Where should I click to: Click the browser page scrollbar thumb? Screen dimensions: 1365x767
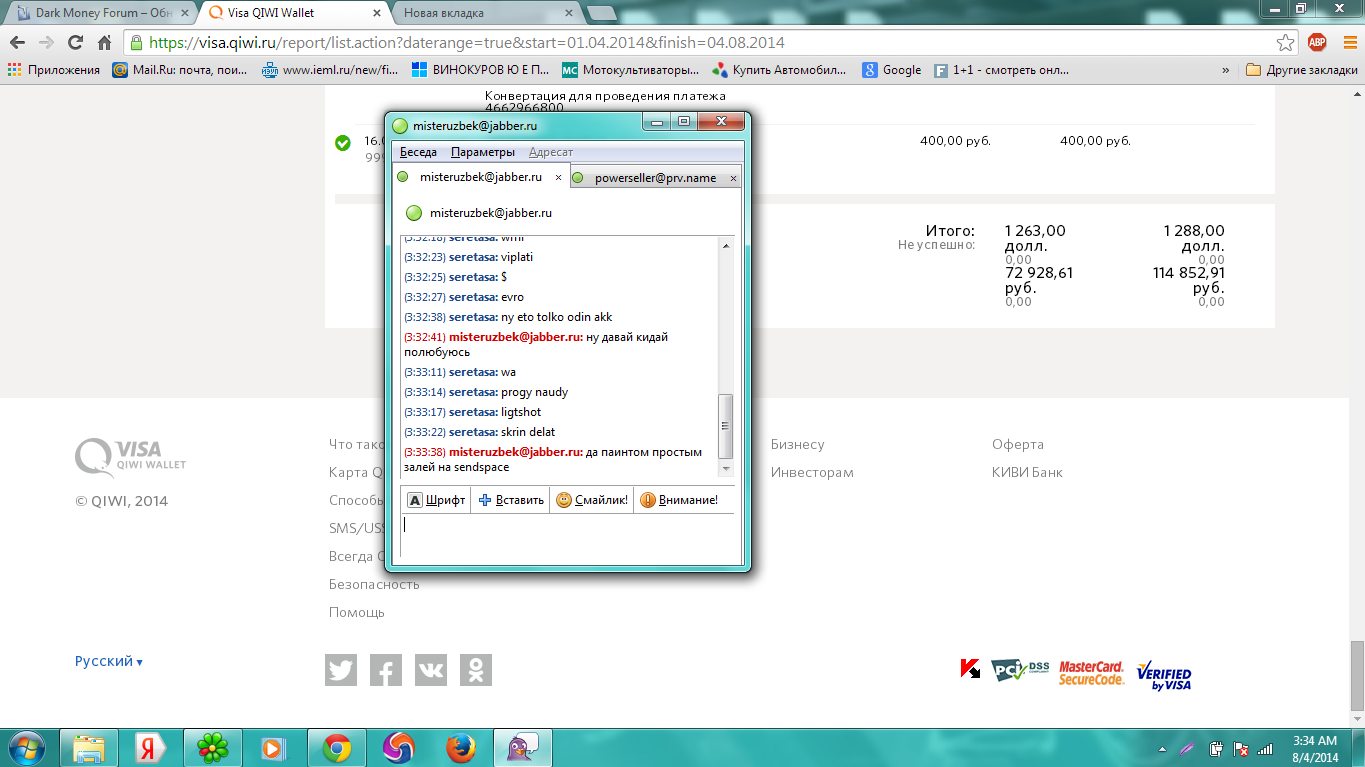1356,675
